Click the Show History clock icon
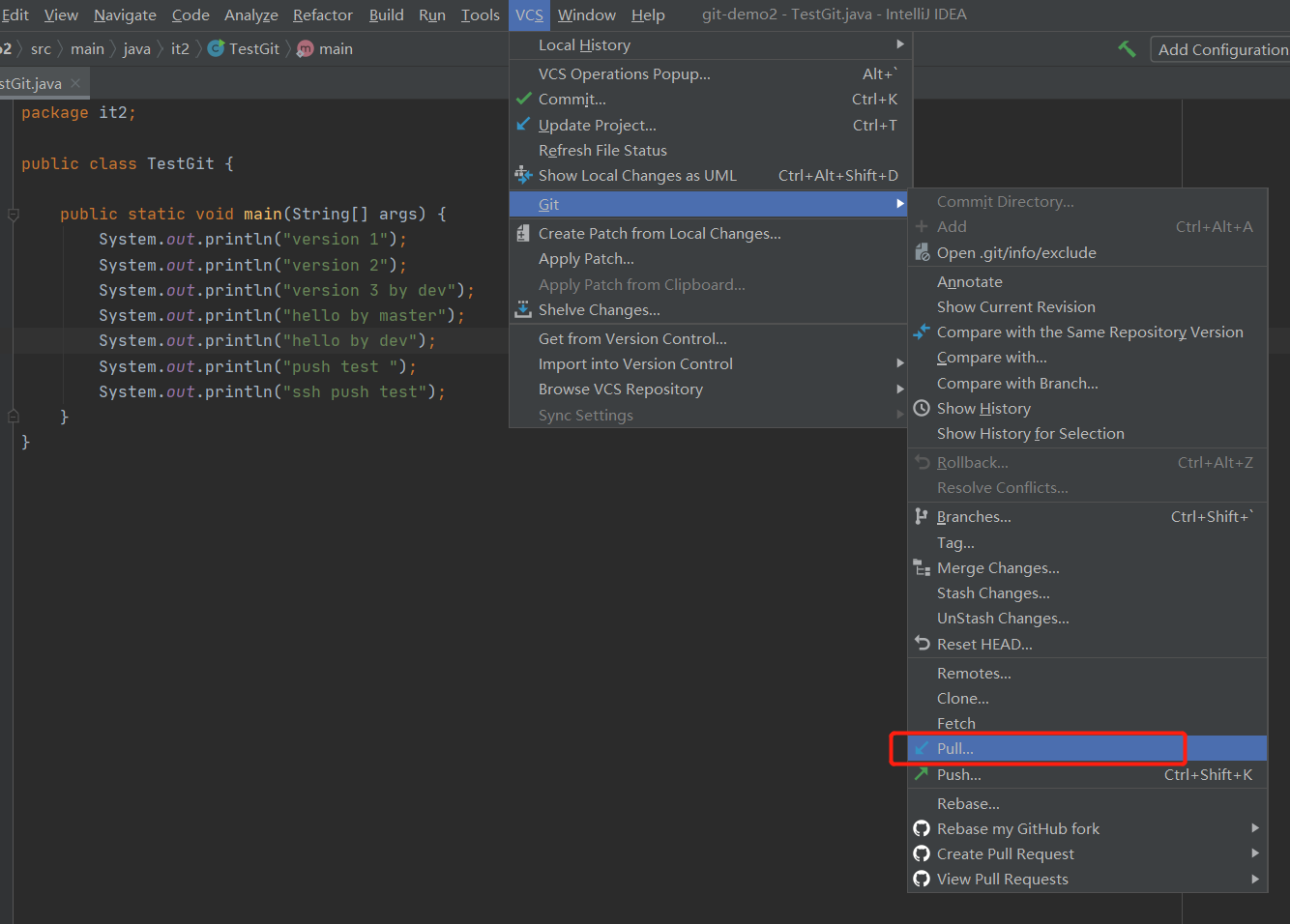The width and height of the screenshot is (1290, 924). tap(922, 408)
